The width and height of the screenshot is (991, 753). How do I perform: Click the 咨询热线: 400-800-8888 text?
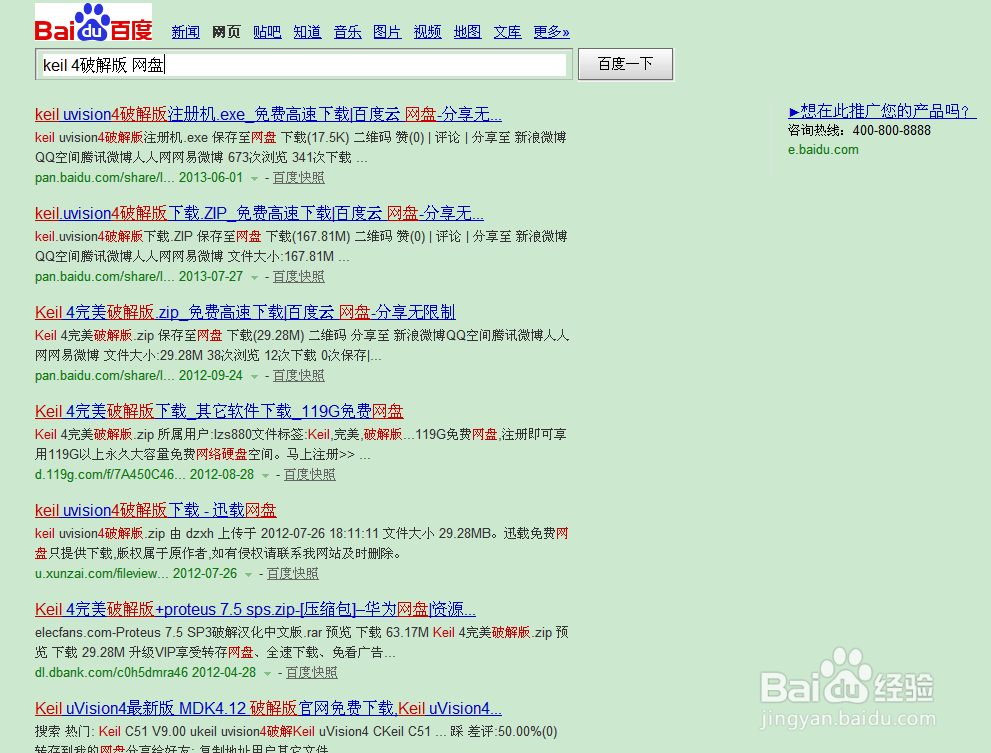(859, 131)
